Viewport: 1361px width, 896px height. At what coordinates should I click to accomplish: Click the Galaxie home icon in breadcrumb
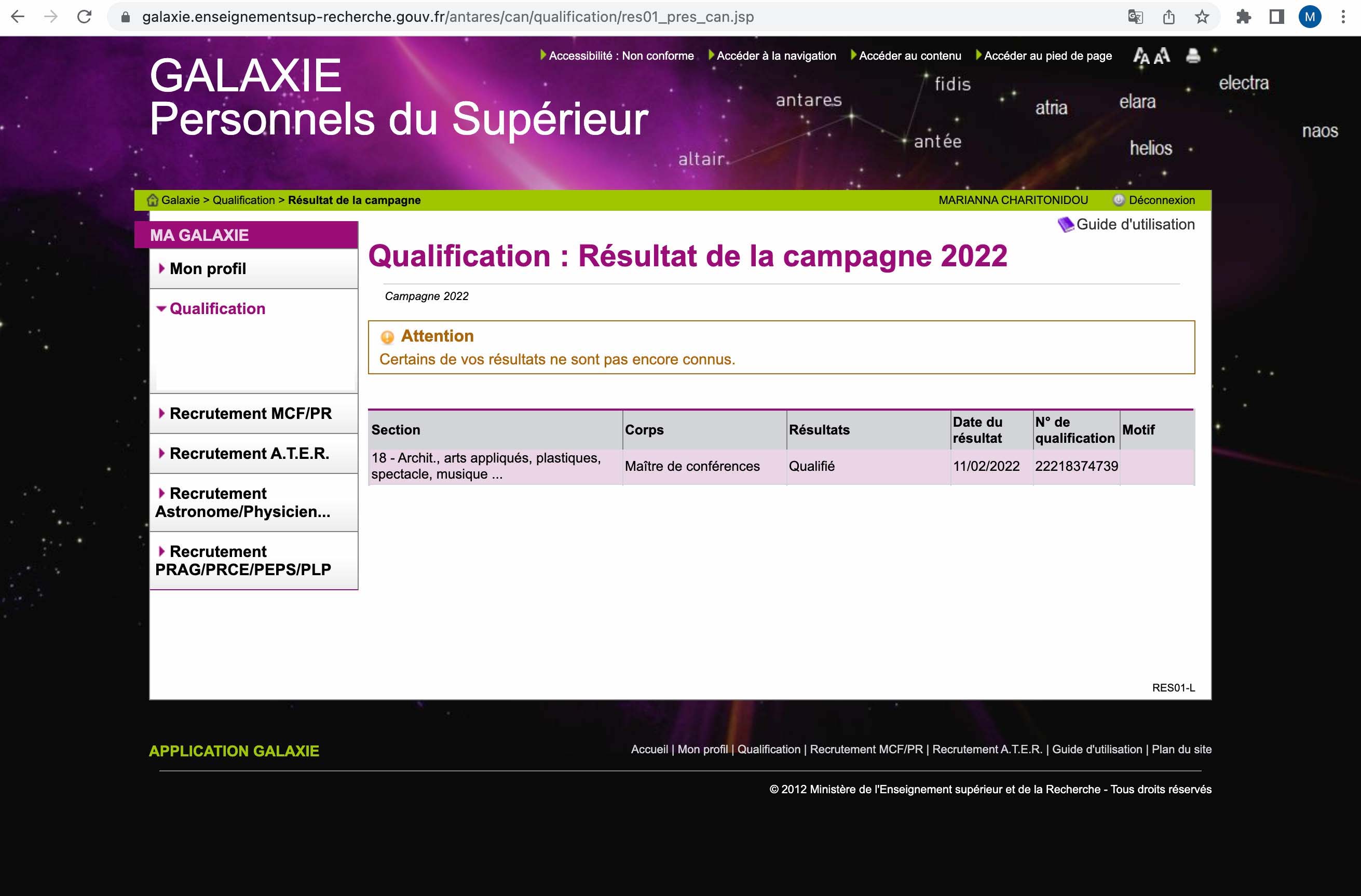tap(153, 199)
